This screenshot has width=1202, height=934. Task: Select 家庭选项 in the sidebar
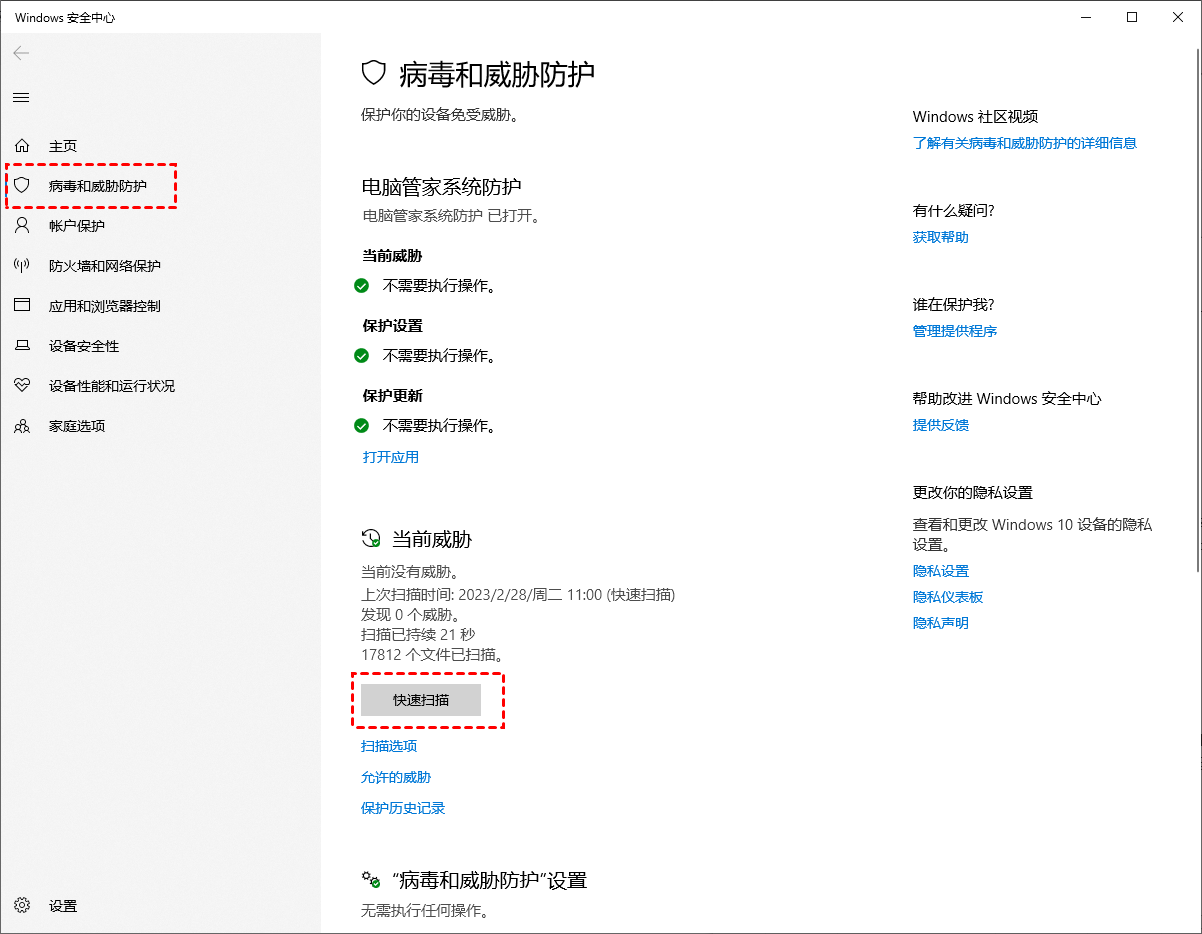click(x=77, y=426)
